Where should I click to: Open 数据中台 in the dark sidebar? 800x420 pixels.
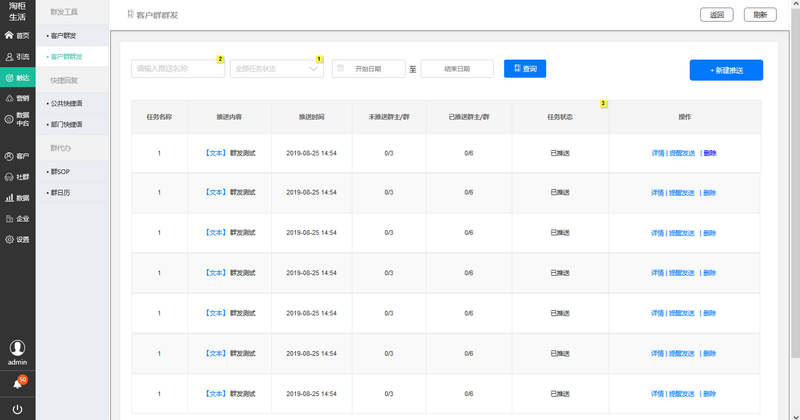(x=17, y=119)
